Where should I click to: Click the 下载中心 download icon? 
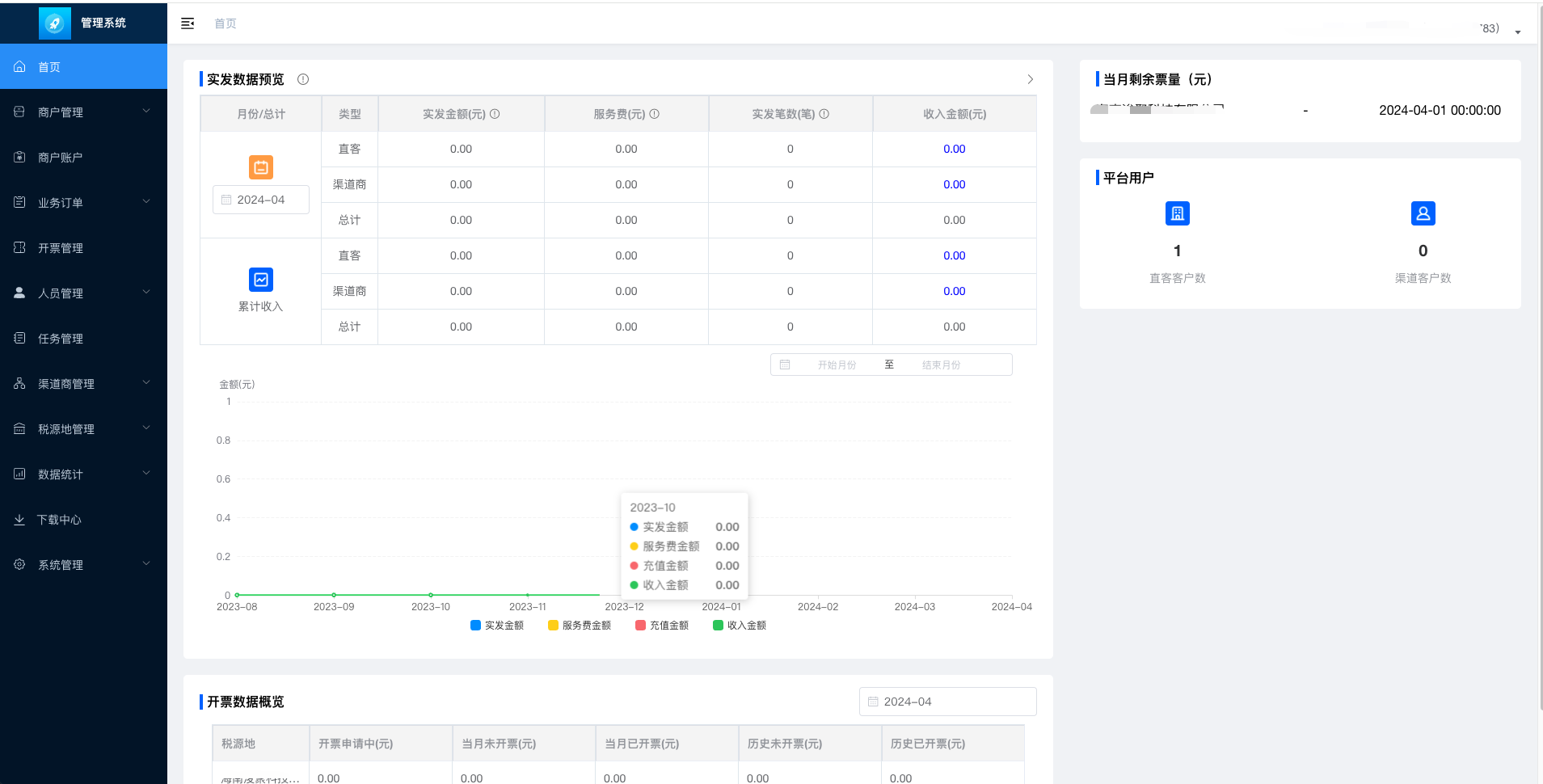click(19, 519)
